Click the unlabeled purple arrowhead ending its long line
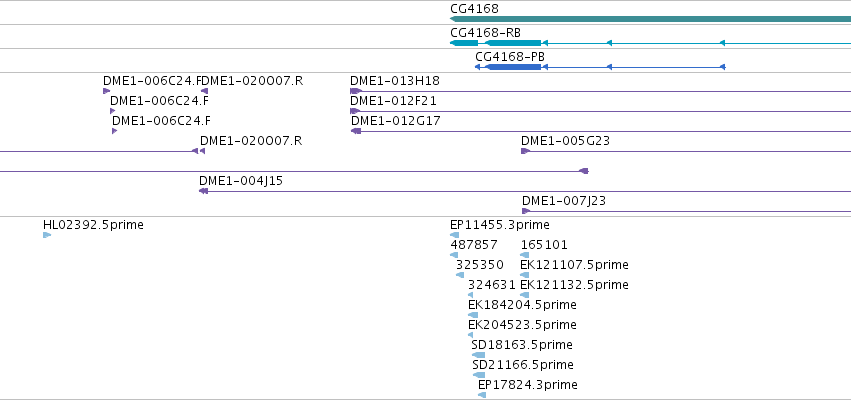851x400 pixels. pos(584,172)
